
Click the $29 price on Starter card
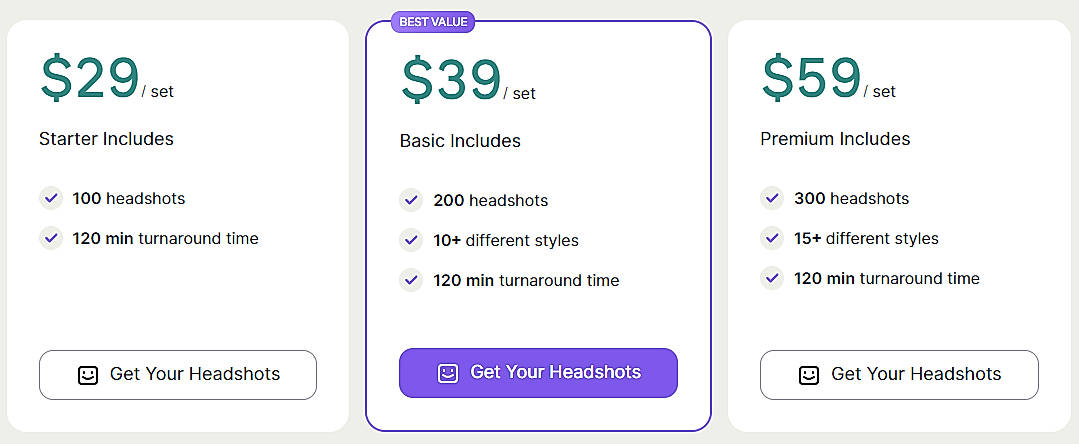pos(89,78)
